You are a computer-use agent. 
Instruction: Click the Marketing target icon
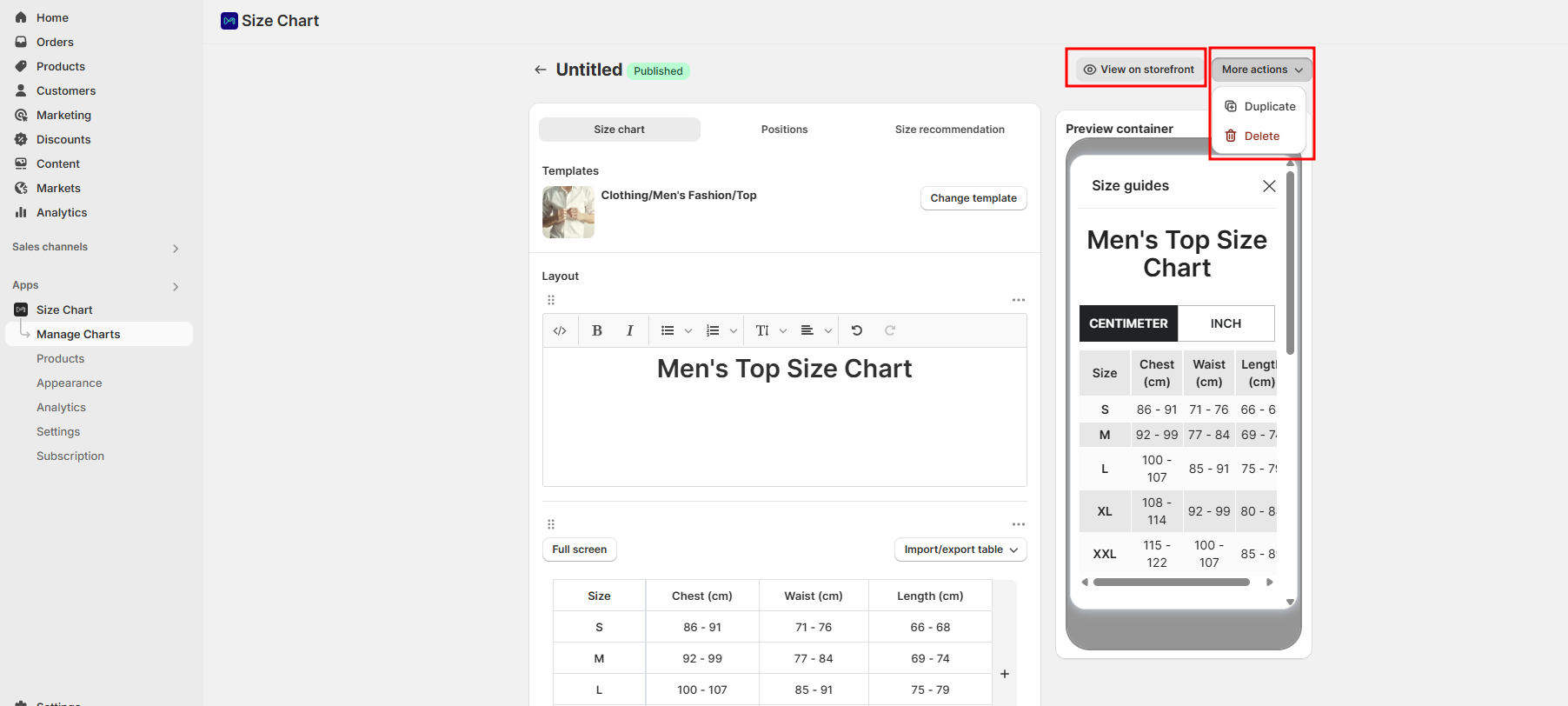[x=21, y=115]
